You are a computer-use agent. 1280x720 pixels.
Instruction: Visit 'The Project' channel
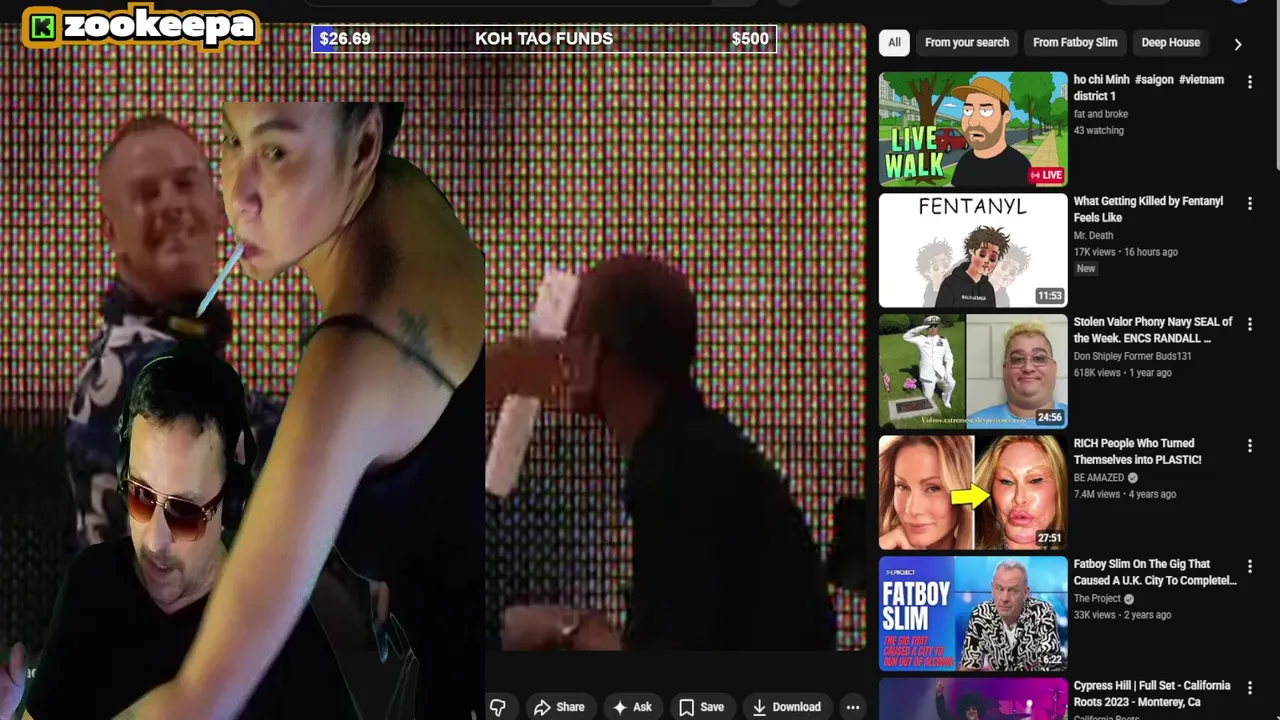1097,599
